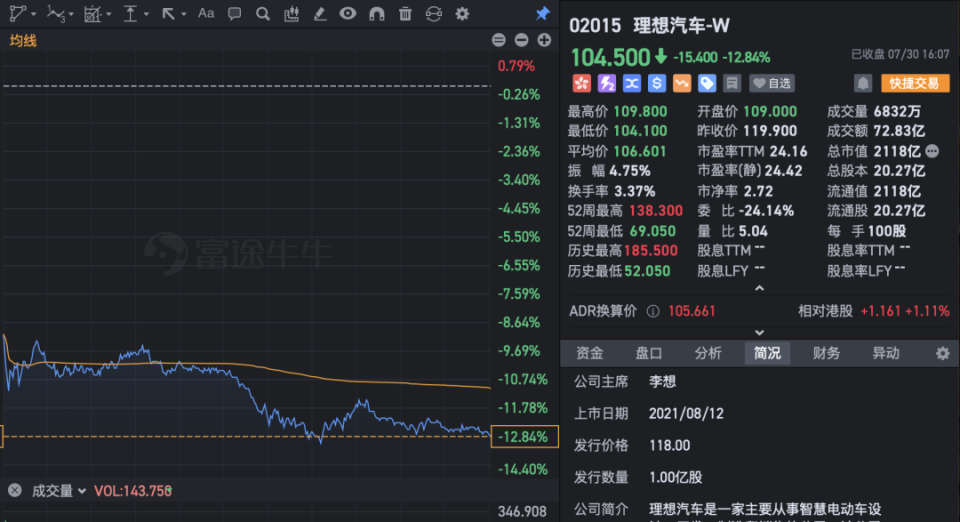Screen dimensions: 960x522
Task: Select the chart region measure tool
Action: click(x=92, y=13)
